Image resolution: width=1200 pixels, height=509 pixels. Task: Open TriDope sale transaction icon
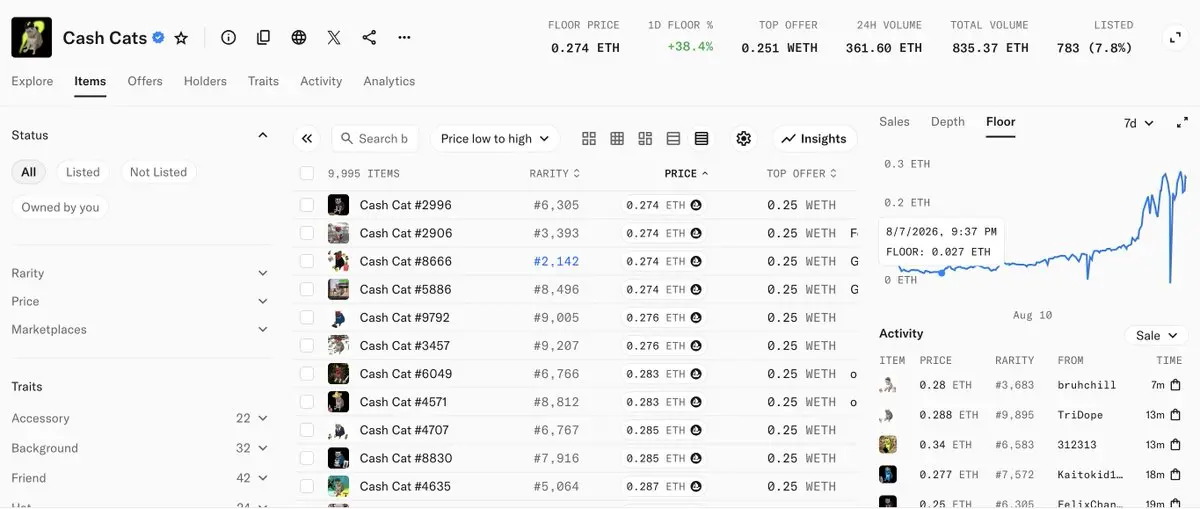coord(1175,415)
